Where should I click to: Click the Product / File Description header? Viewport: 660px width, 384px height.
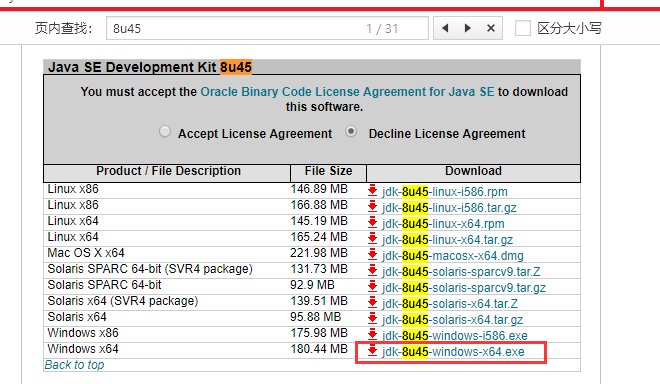[168, 171]
